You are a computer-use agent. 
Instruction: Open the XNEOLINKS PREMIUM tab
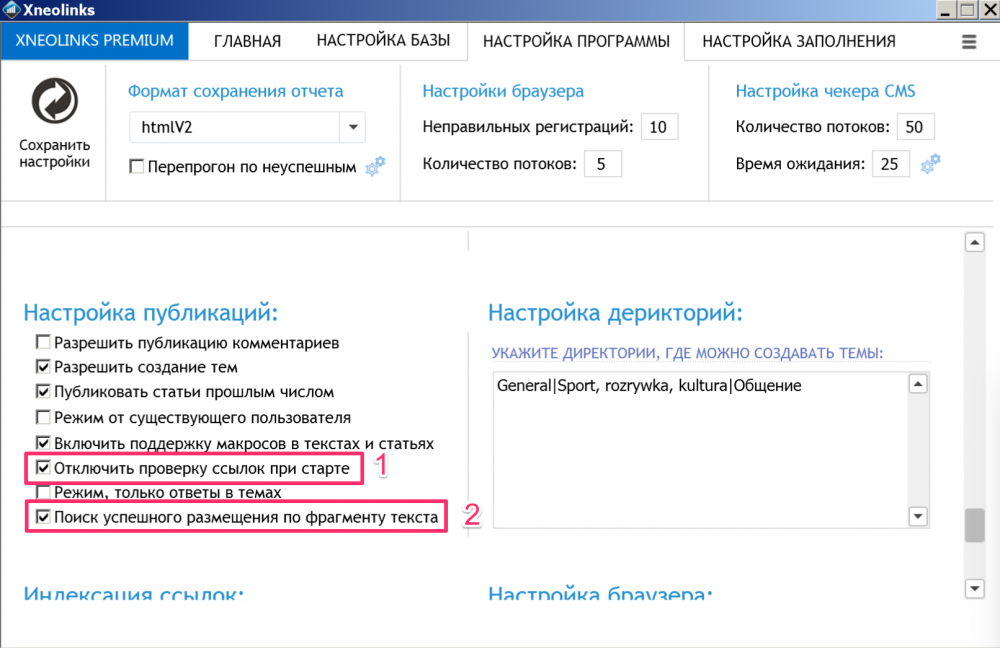coord(94,41)
